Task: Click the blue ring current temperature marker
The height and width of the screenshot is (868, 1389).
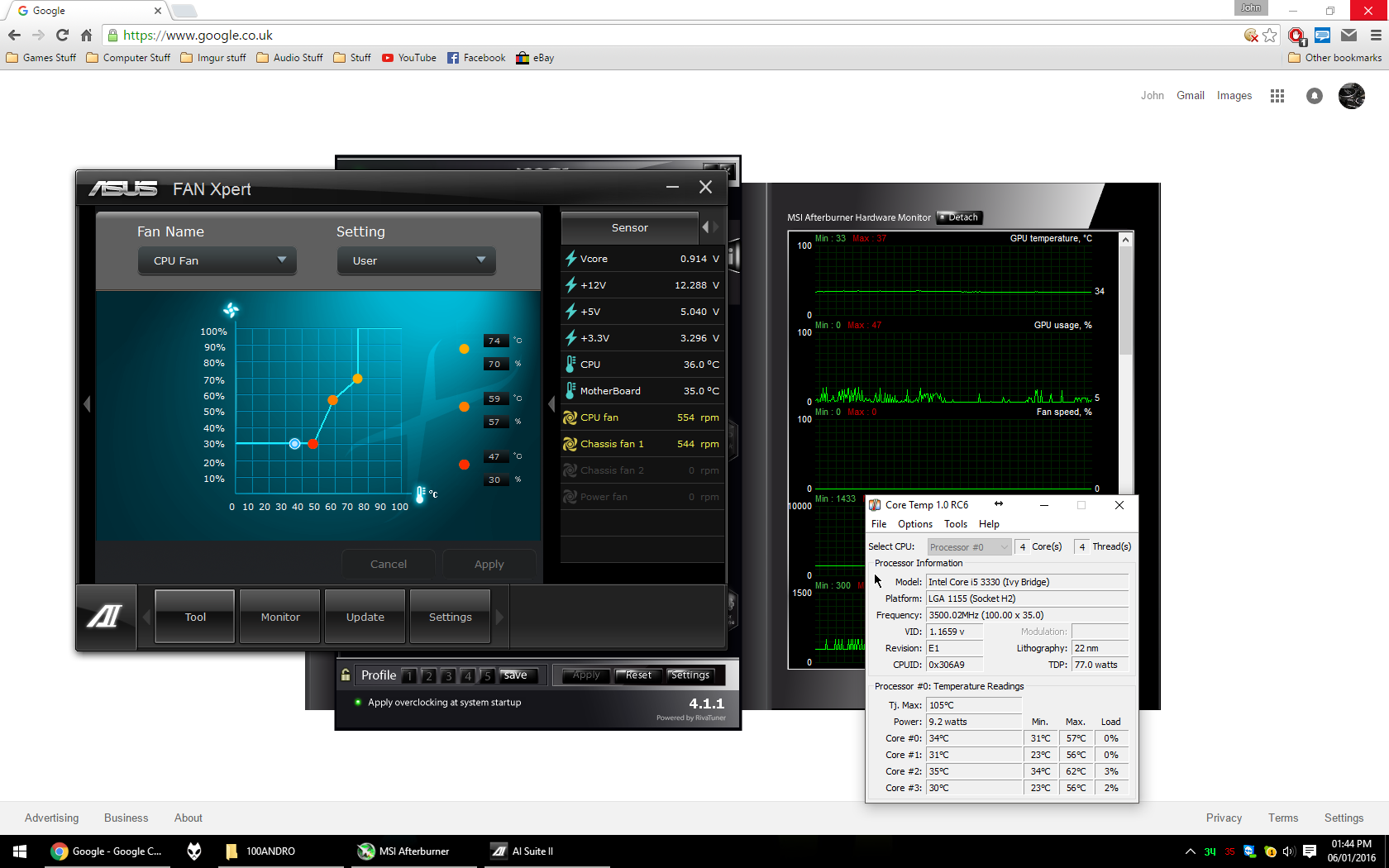Action: pyautogui.click(x=294, y=444)
